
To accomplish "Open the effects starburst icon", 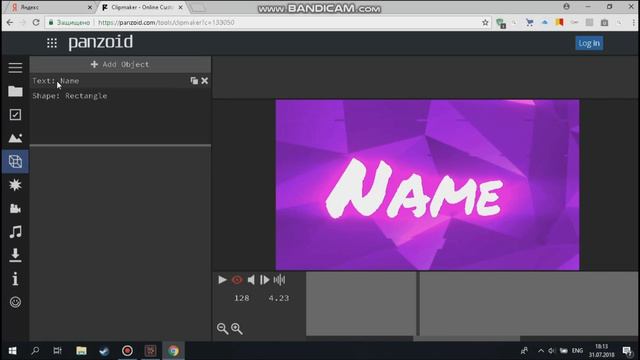I will 15,185.
